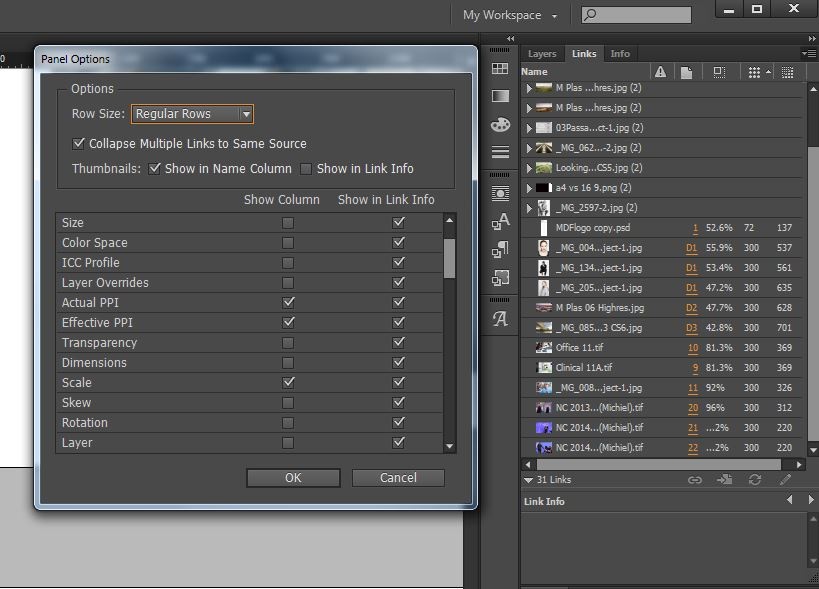819x589 pixels.
Task: Expand the 03Passa...ct-1.jpg link group
Action: coord(529,128)
